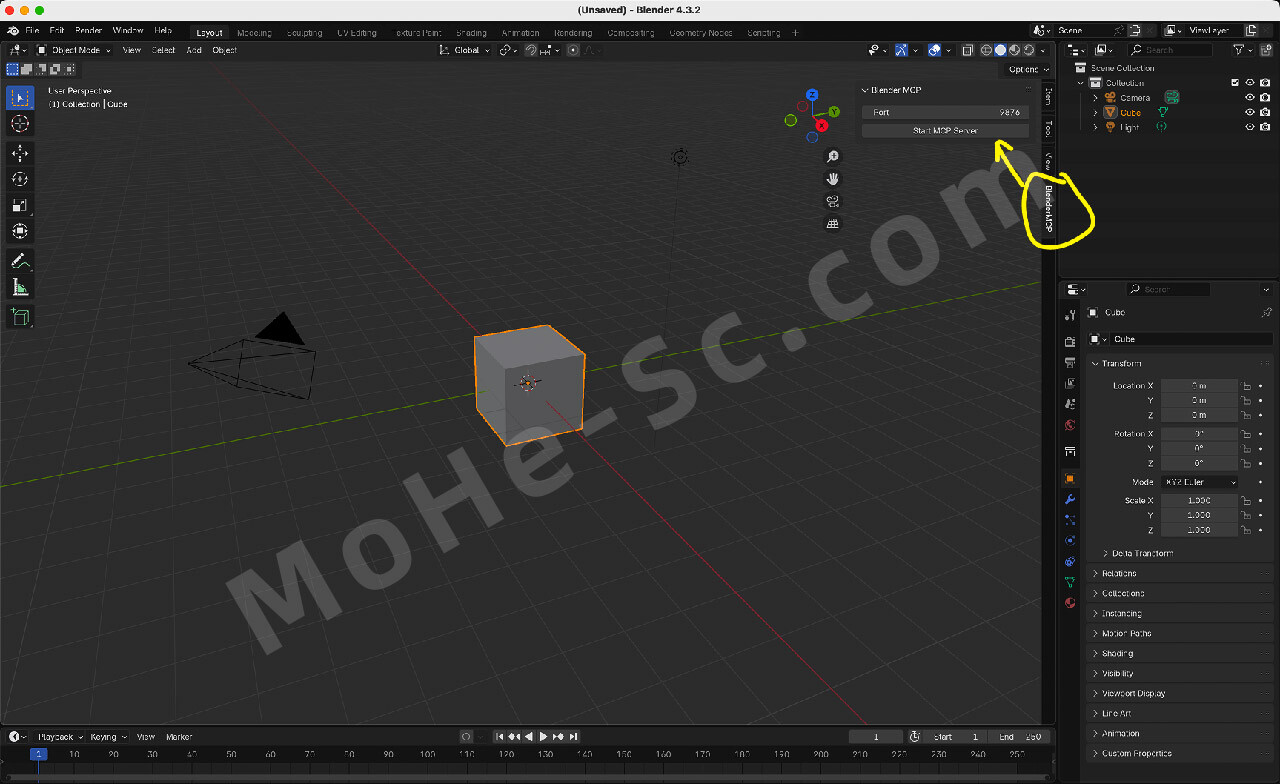This screenshot has width=1280, height=784.
Task: Open the Keying popover in the timeline
Action: [x=108, y=737]
